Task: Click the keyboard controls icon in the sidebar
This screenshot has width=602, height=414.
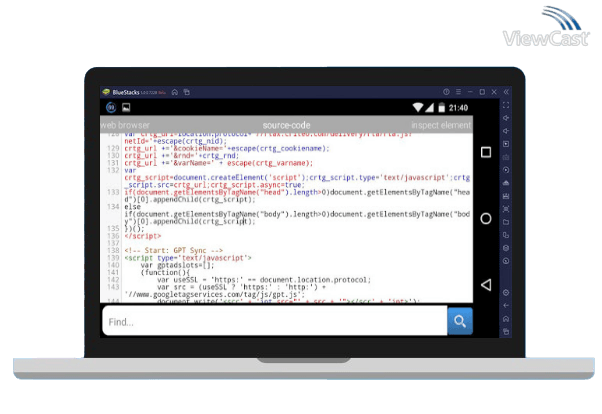Action: click(506, 157)
